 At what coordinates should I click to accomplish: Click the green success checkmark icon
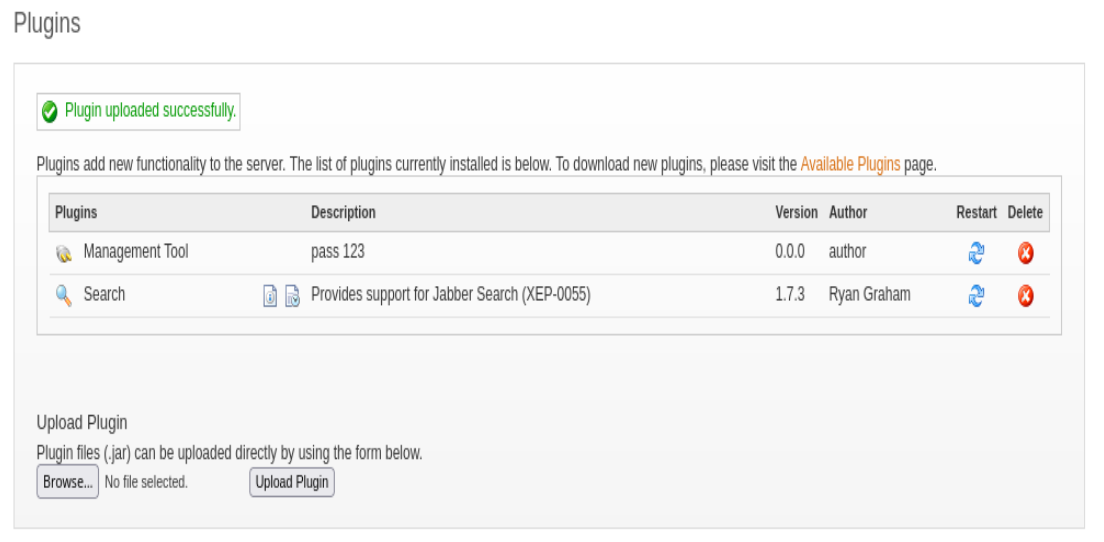(50, 112)
